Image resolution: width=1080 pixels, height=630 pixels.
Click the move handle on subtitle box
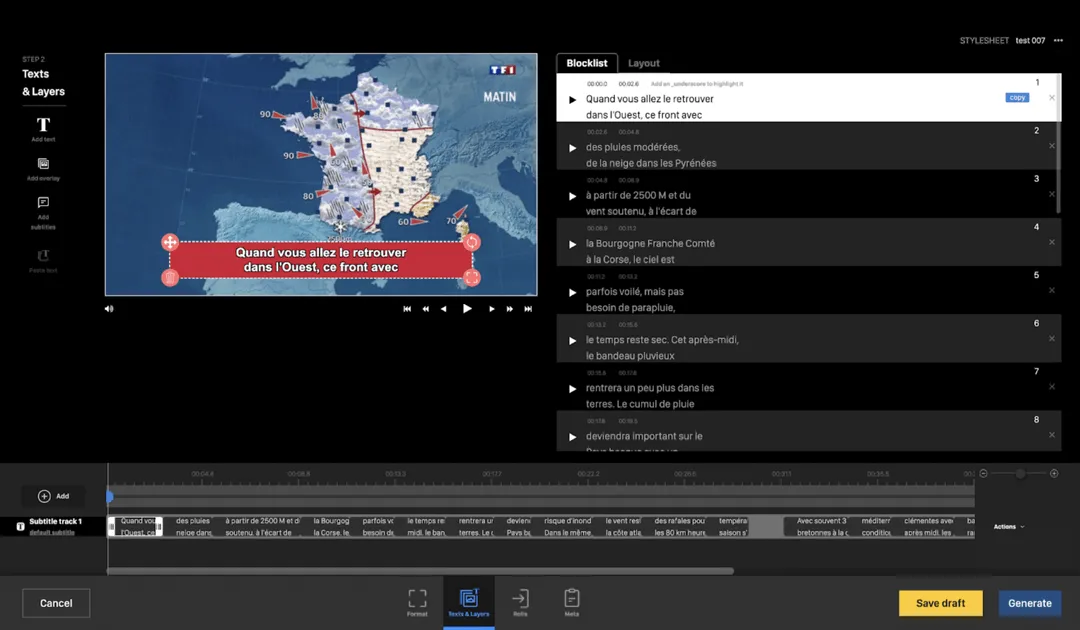pos(170,242)
